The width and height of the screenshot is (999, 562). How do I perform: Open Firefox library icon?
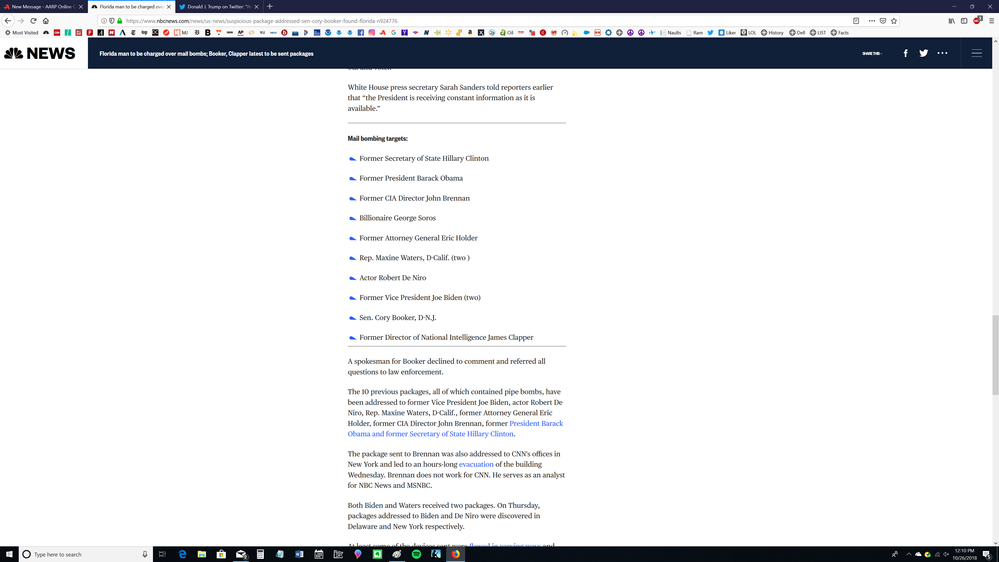(952, 21)
